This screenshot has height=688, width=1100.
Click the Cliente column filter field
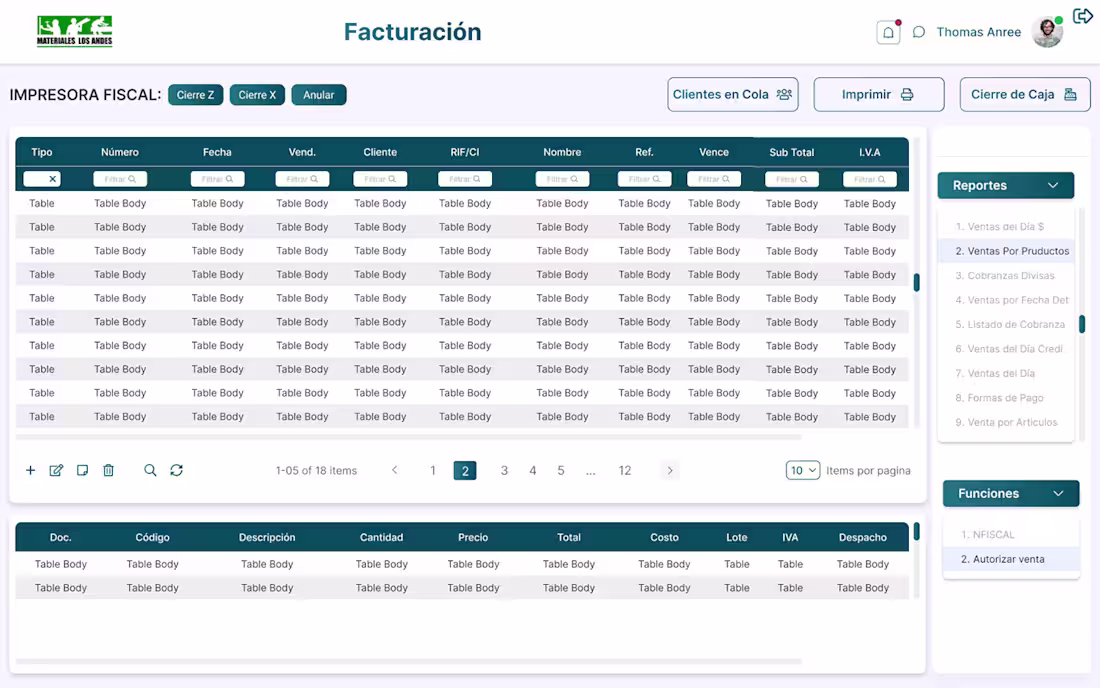(379, 178)
